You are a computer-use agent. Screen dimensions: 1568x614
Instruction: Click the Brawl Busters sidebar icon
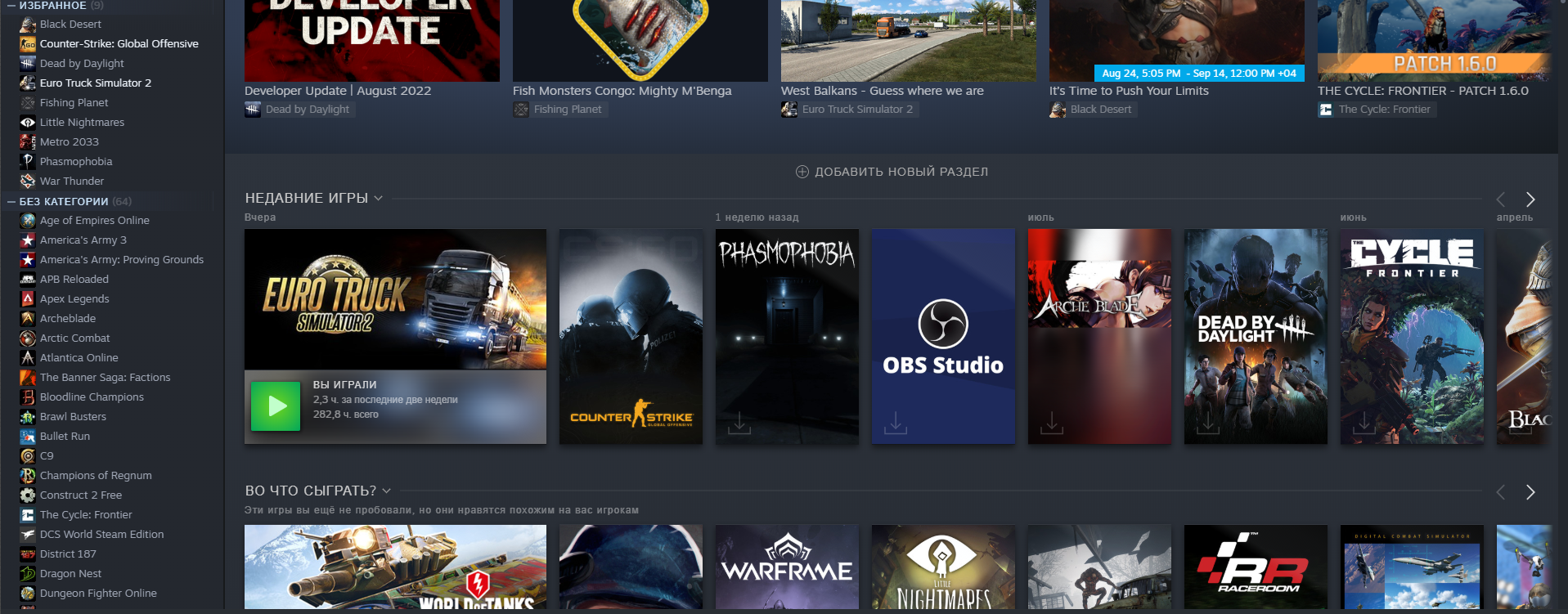point(28,417)
